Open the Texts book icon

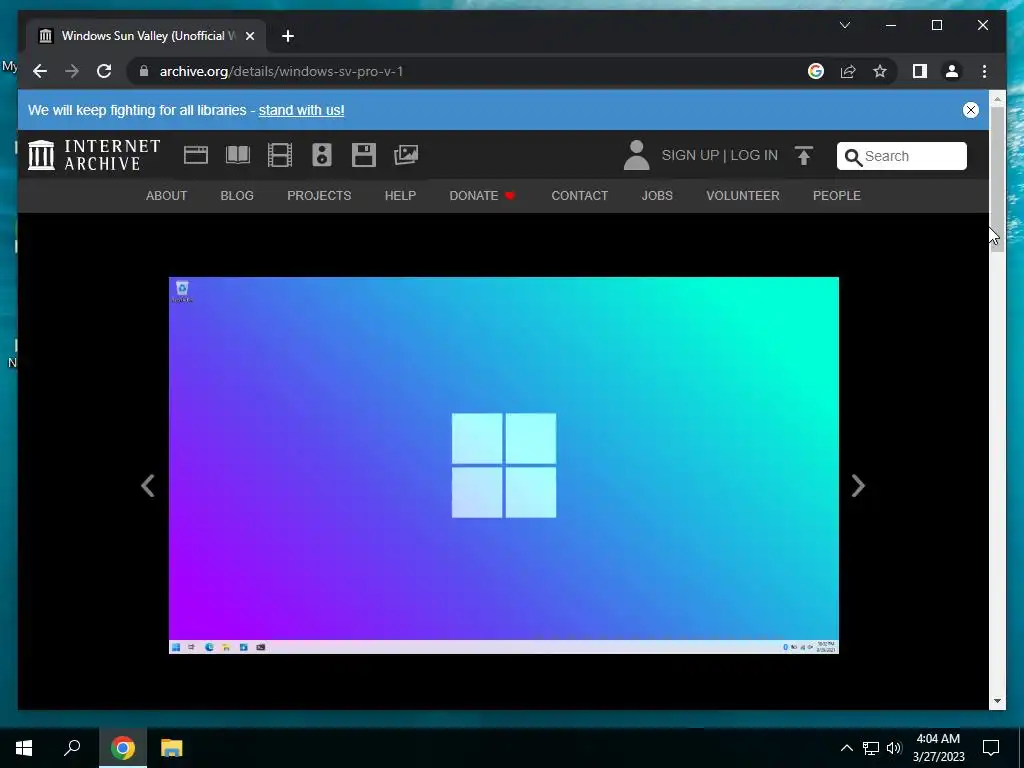pyautogui.click(x=238, y=155)
